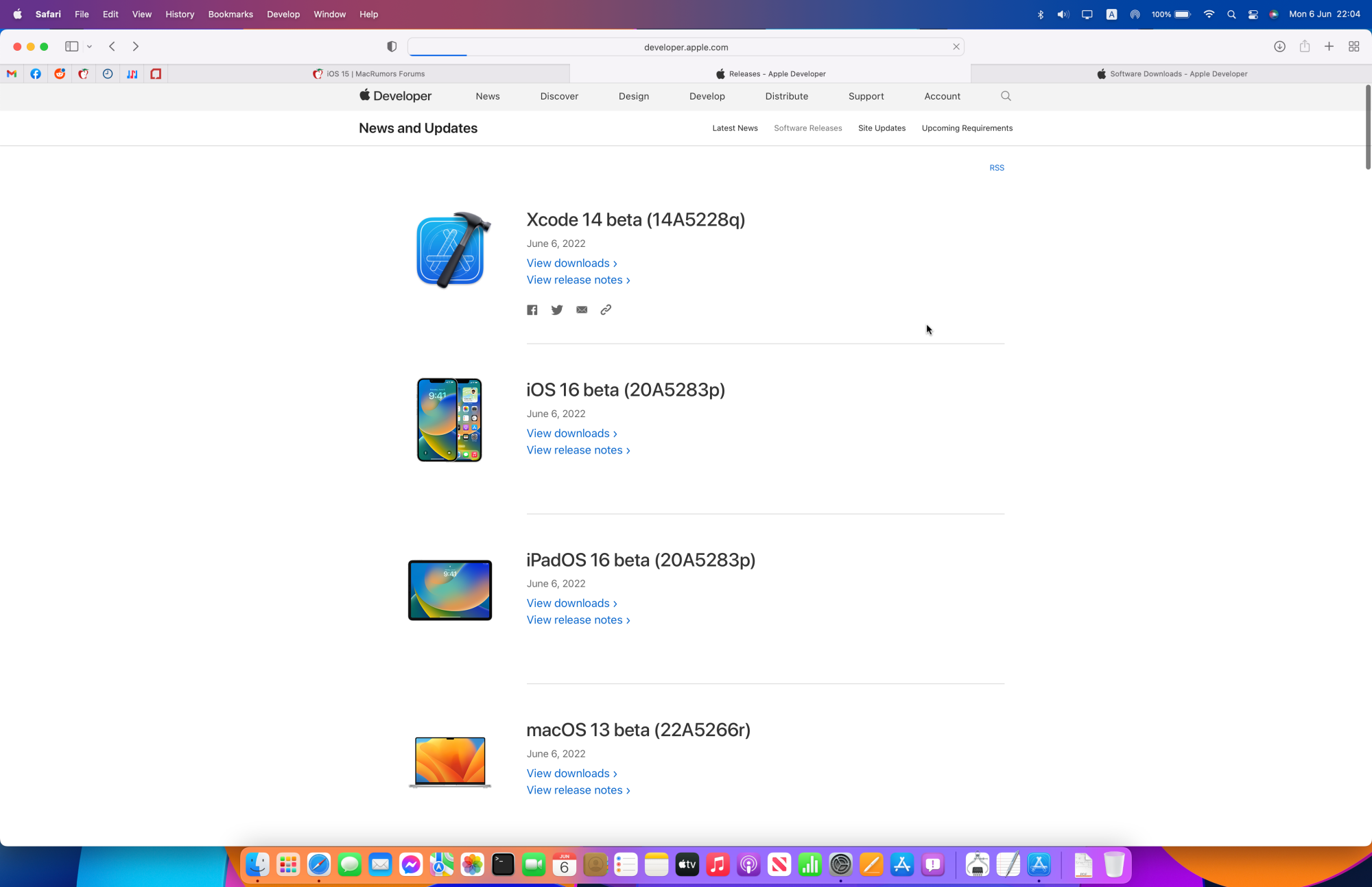Open the Facebook pinned tab
The image size is (1372, 887).
[x=36, y=74]
